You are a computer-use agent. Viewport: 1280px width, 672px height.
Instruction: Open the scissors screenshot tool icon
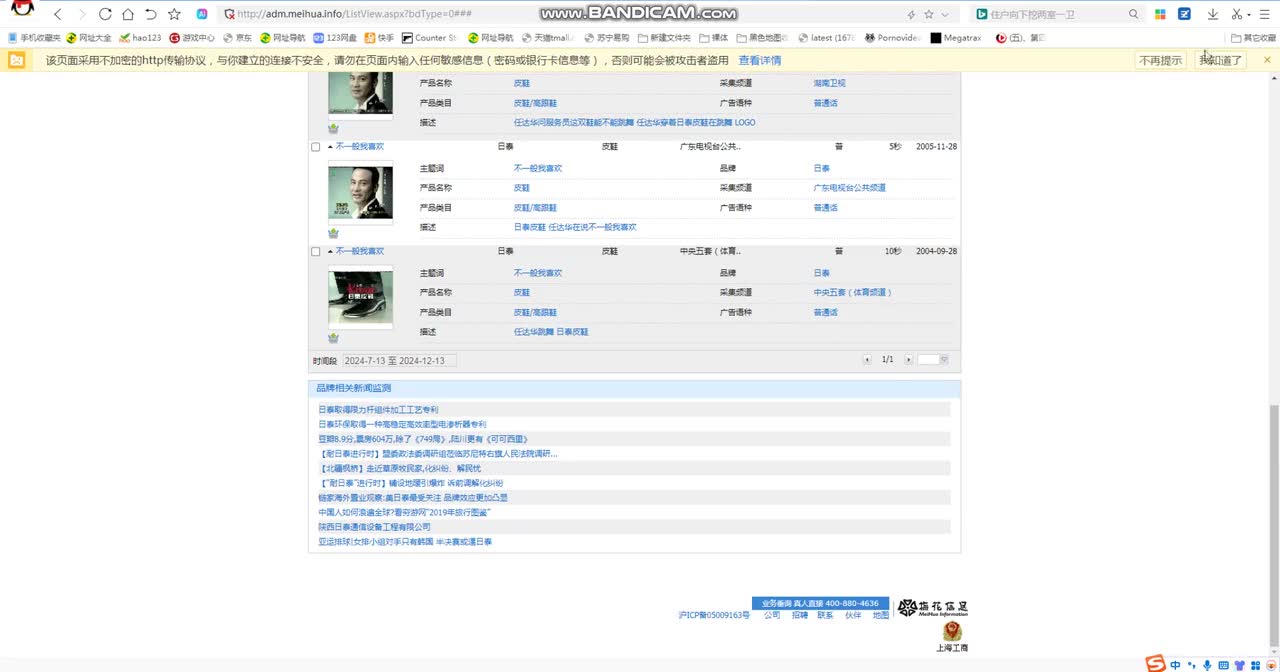coord(1236,14)
